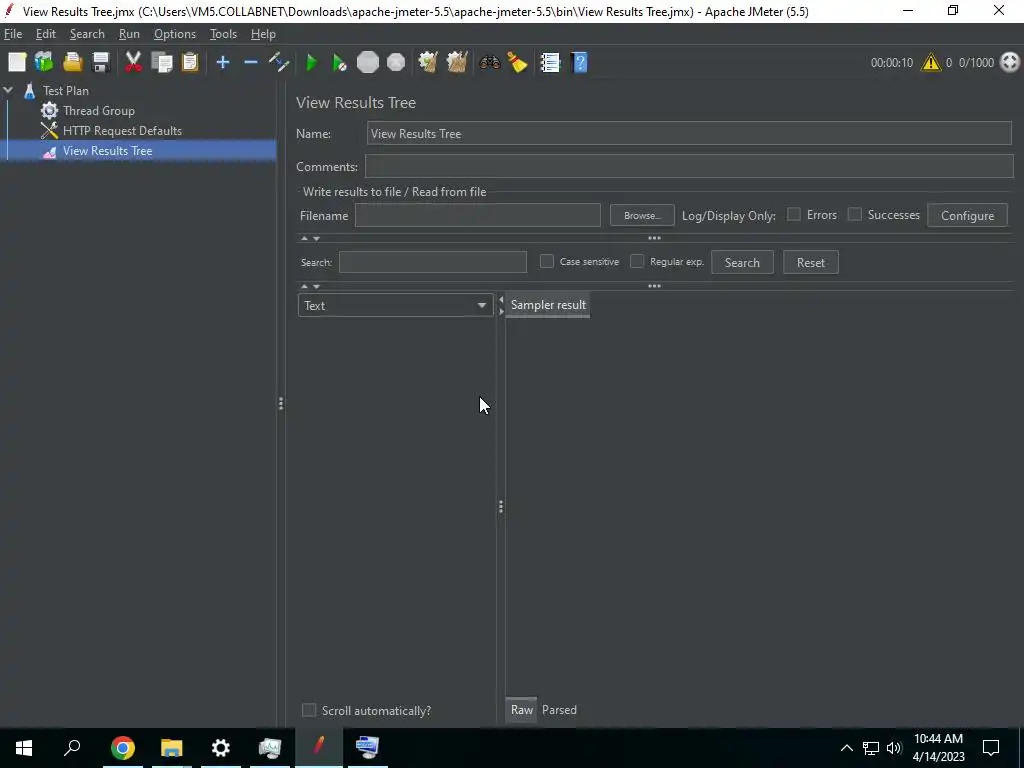This screenshot has height=768, width=1024.
Task: Click the Clear results broom icon
Action: coord(428,63)
